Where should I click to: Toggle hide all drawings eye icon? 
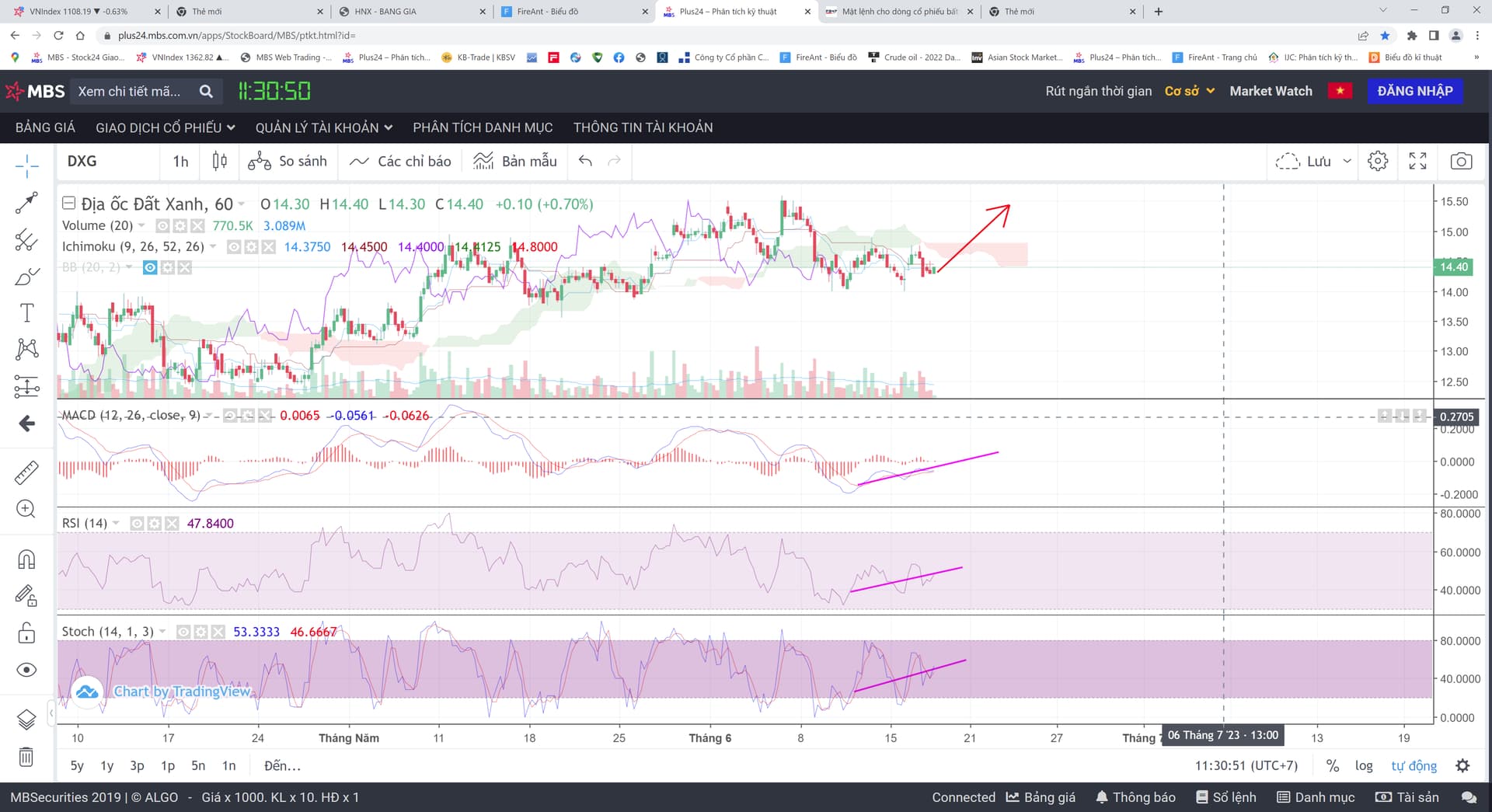(x=26, y=670)
